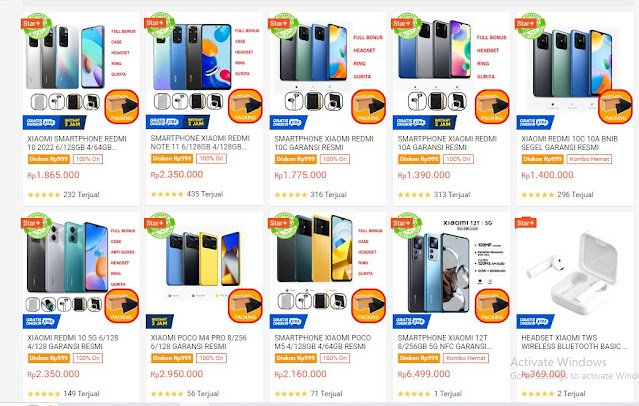Image resolution: width=639 pixels, height=406 pixels.
Task: Click the Rp2.350.000 price of Redmi 10 5G
Action: [x=53, y=374]
